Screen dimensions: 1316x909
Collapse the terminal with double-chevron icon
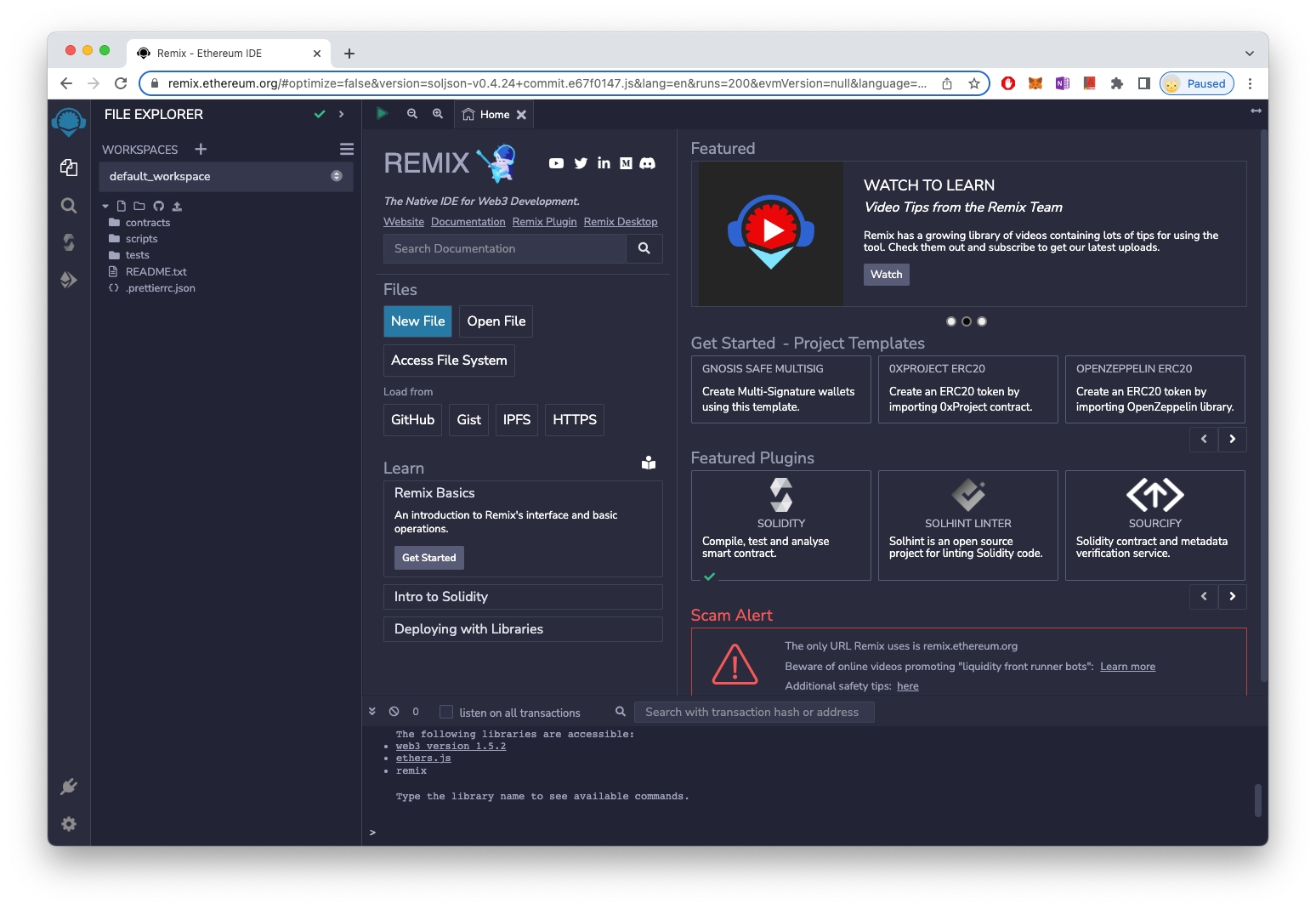(x=372, y=712)
